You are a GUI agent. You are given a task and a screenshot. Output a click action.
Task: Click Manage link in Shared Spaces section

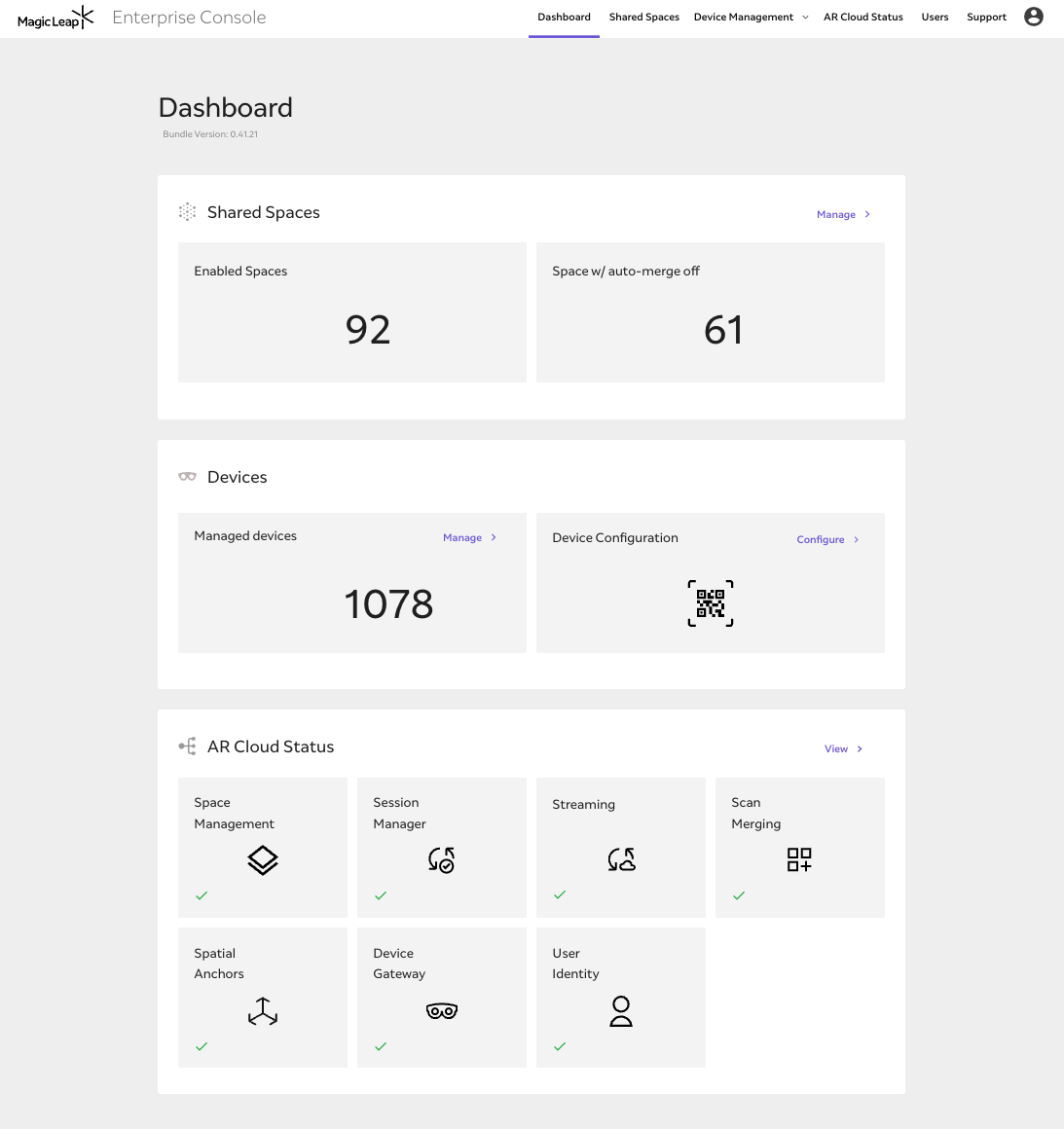pos(835,214)
